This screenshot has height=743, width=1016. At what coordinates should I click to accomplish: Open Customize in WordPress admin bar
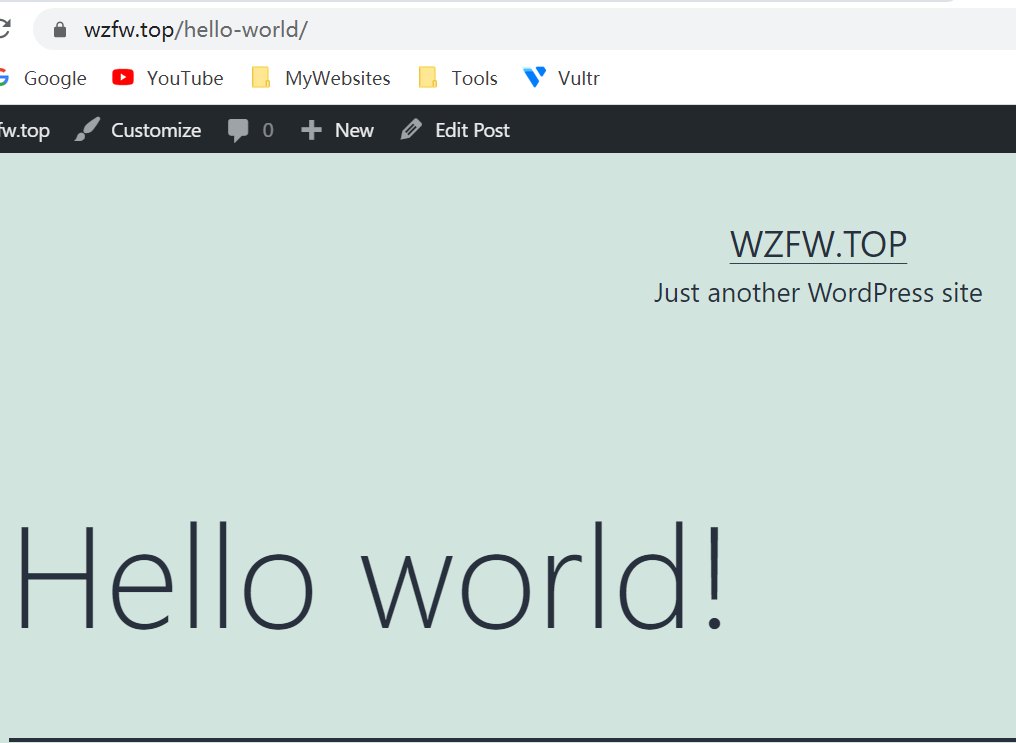click(156, 130)
